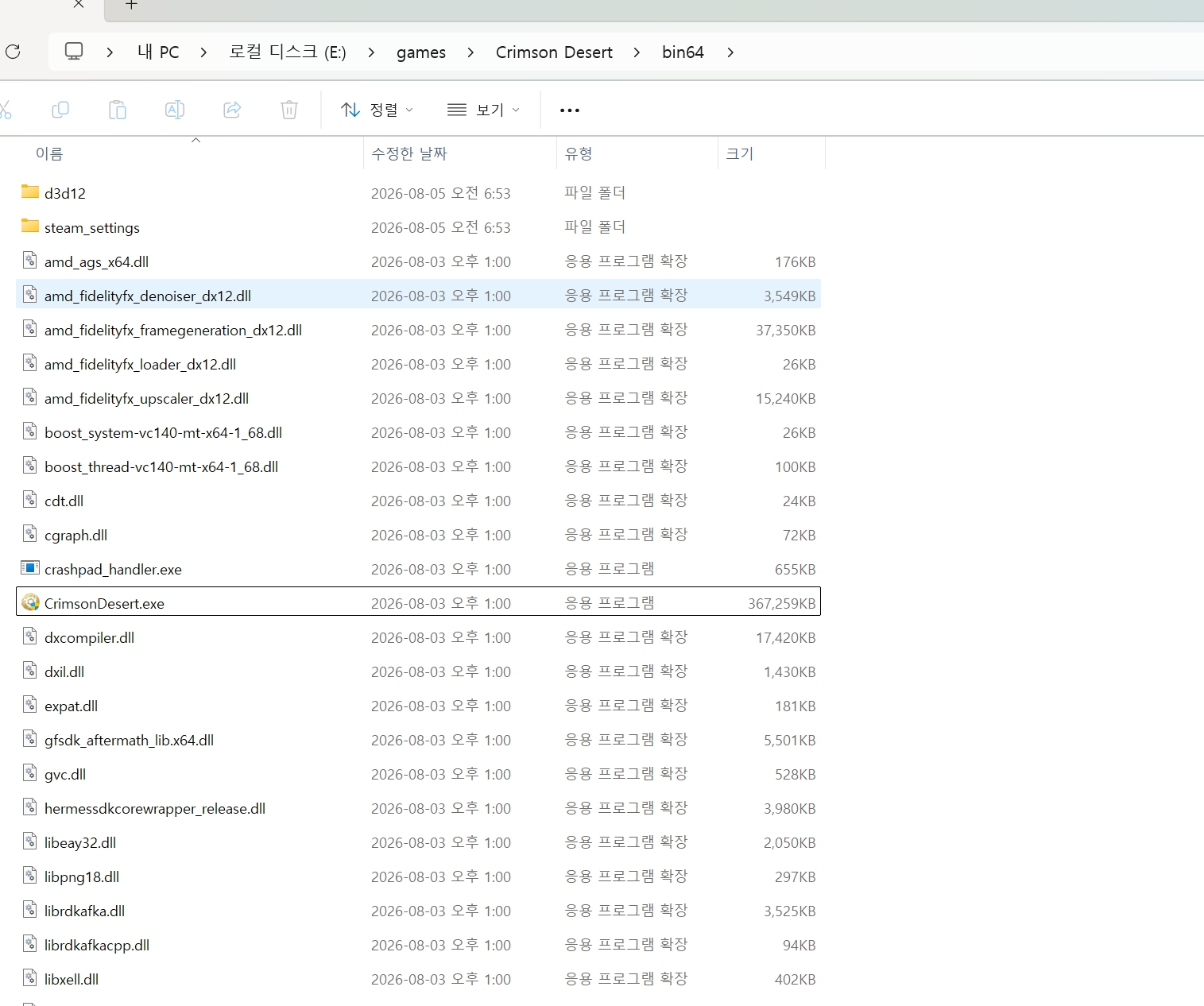
Task: Click the Share icon in toolbar
Action: tap(232, 110)
